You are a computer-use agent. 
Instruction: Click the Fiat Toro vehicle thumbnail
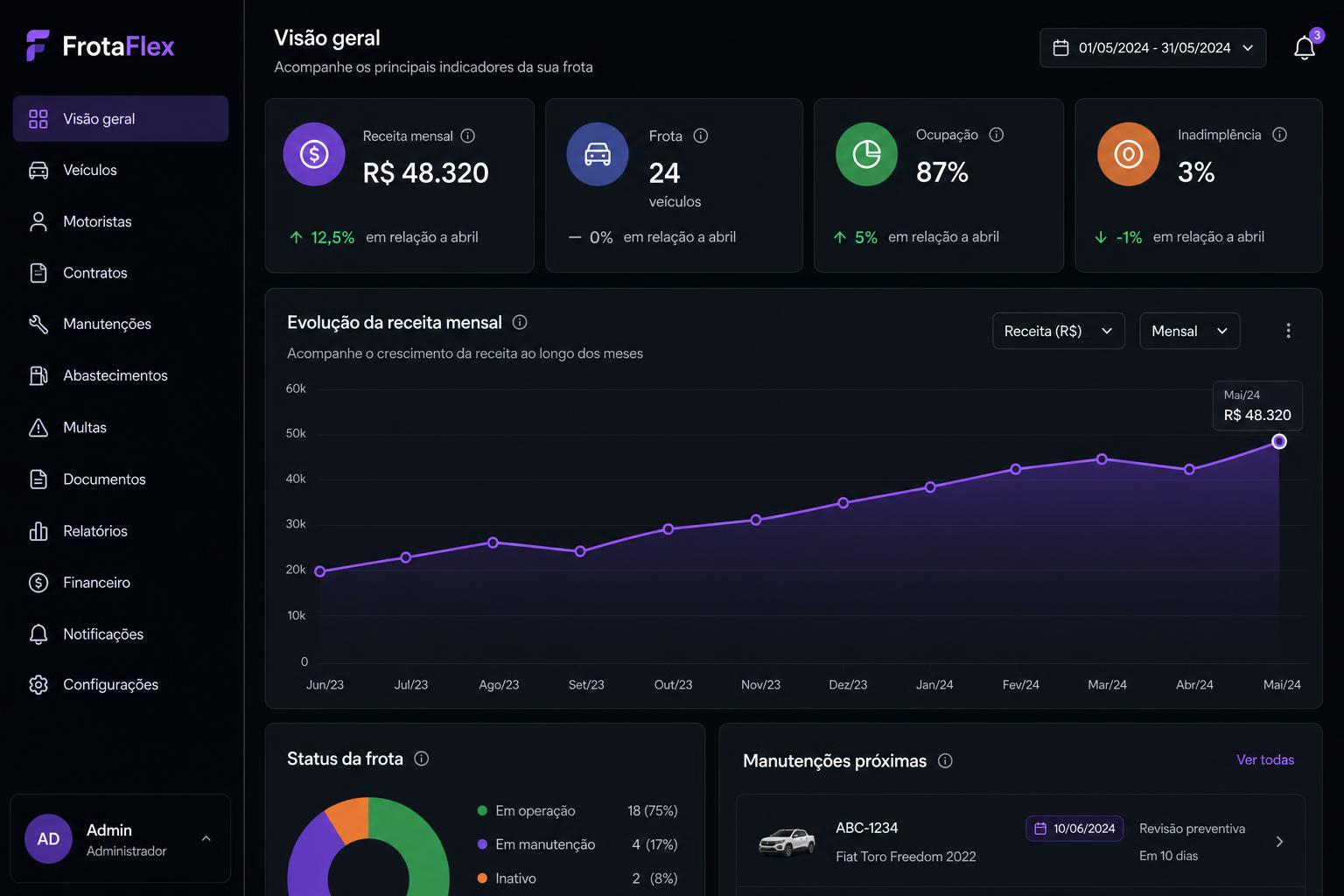787,842
